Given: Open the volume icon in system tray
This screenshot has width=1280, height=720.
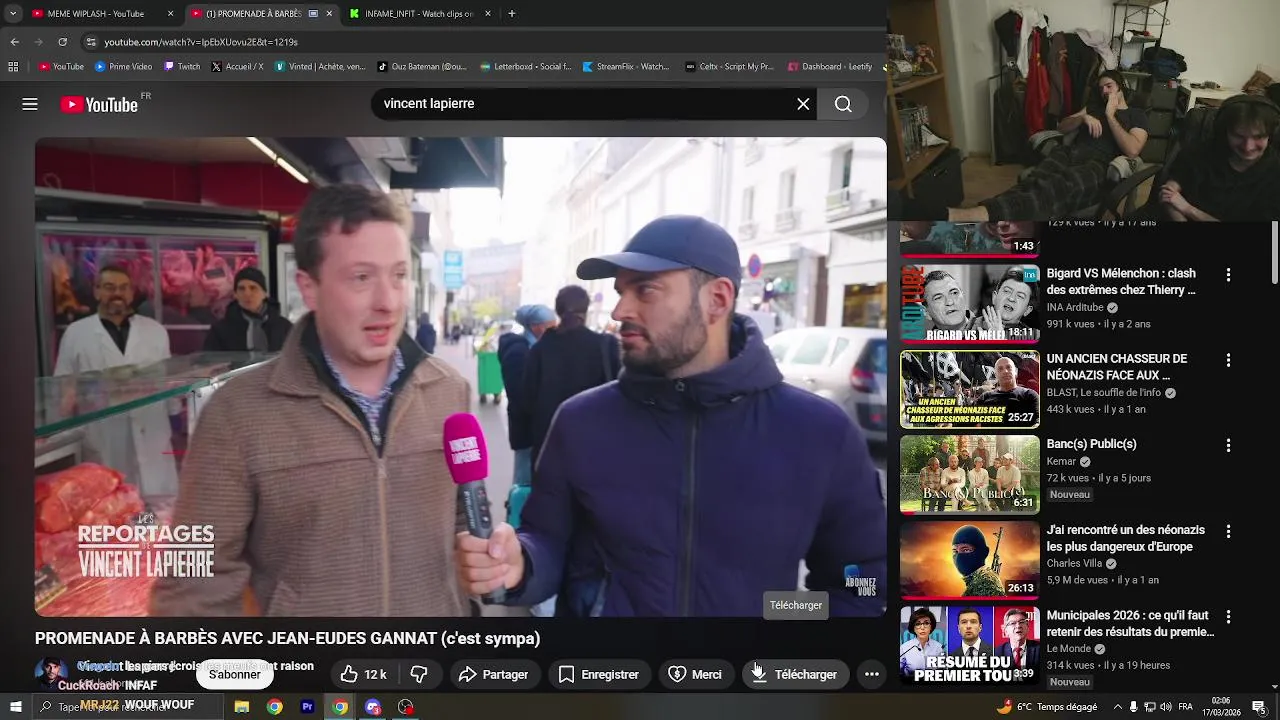Looking at the screenshot, I should (1166, 707).
